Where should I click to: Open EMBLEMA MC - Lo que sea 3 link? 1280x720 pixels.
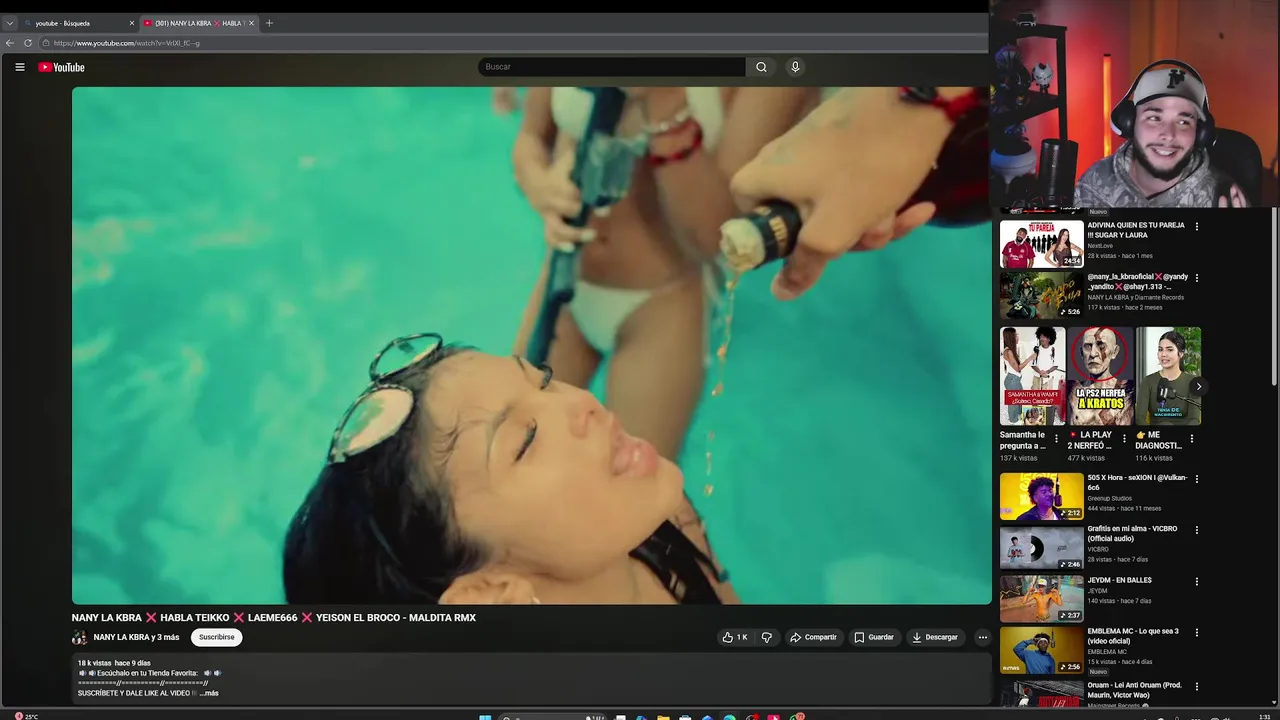pyautogui.click(x=1133, y=636)
